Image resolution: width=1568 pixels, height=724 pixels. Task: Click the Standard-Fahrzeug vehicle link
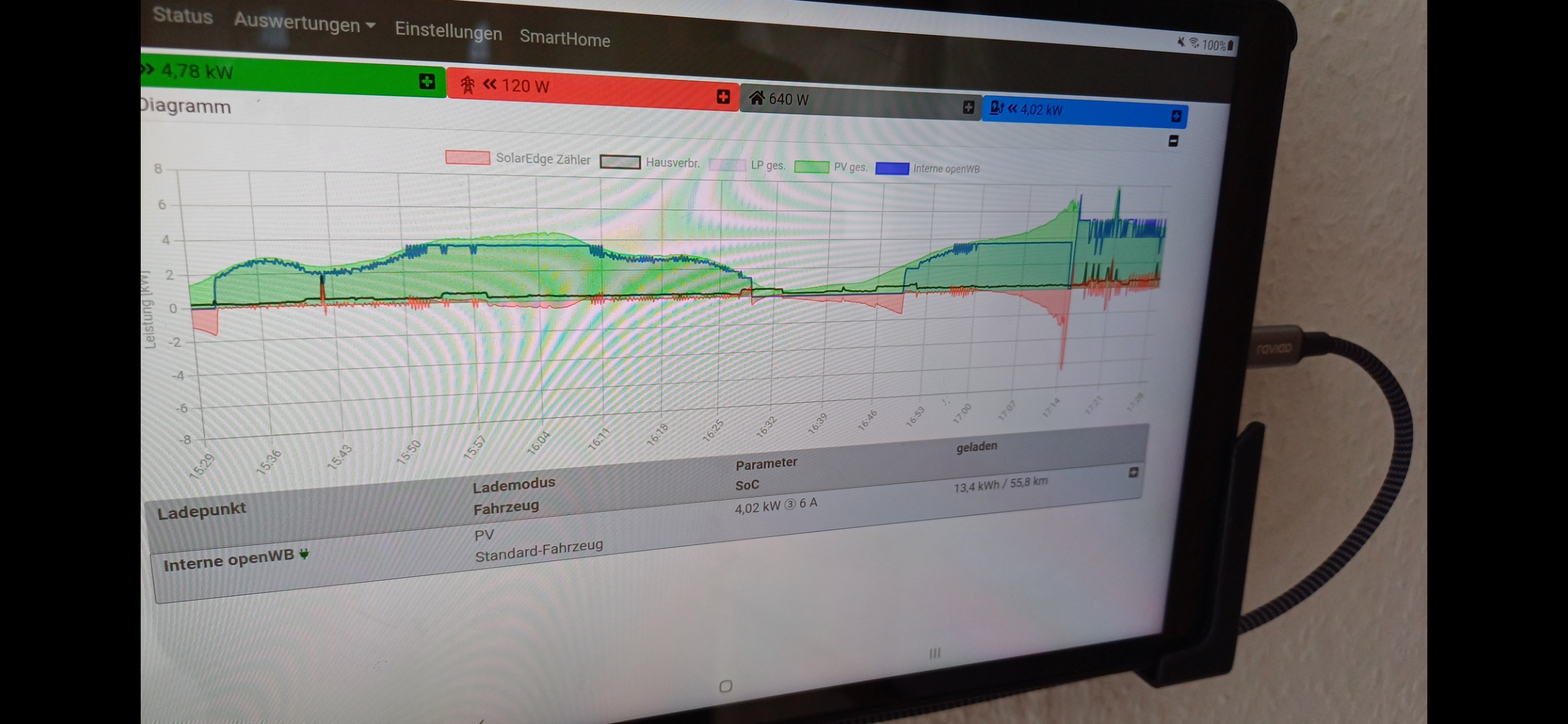pyautogui.click(x=539, y=550)
